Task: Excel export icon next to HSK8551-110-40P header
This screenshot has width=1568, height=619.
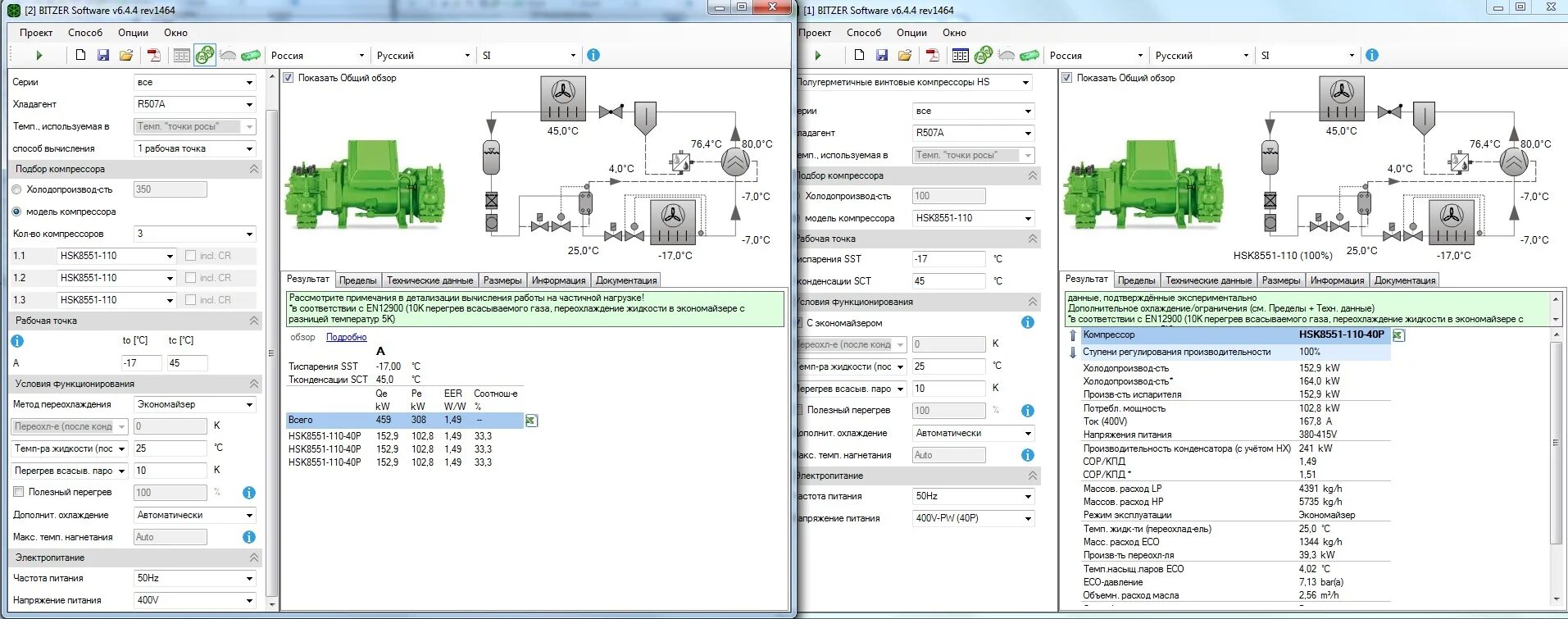Action: point(1398,335)
